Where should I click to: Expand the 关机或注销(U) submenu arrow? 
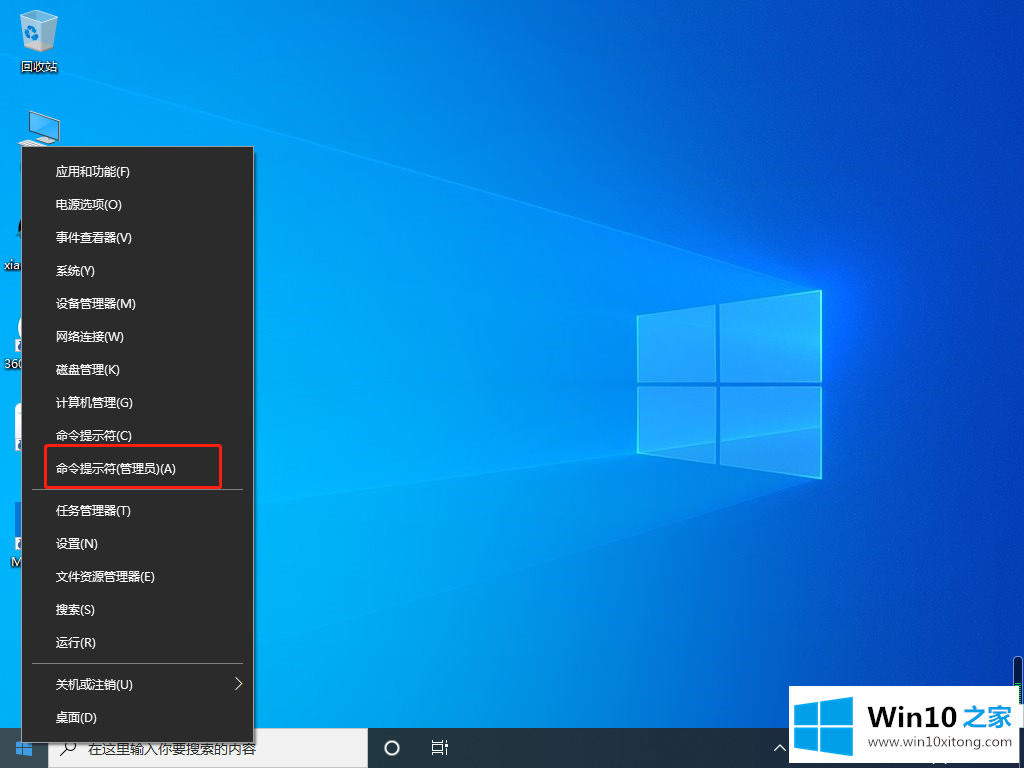tap(238, 684)
